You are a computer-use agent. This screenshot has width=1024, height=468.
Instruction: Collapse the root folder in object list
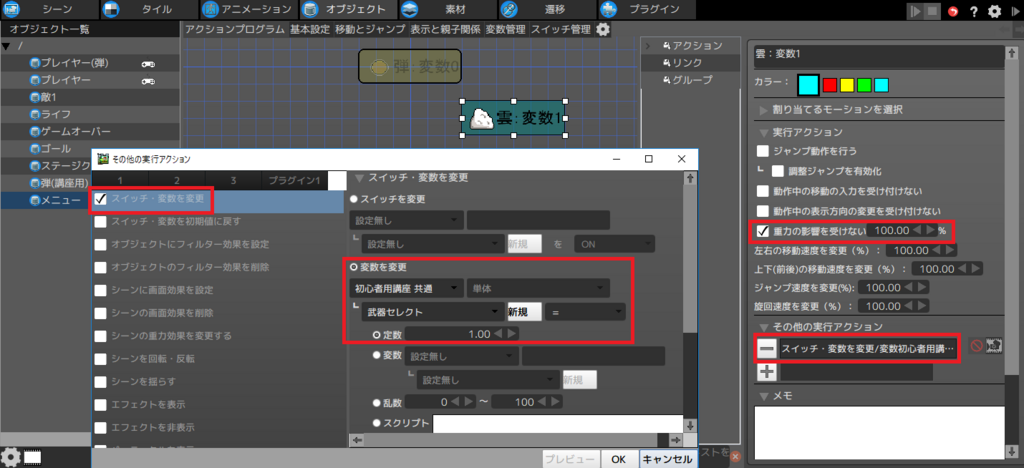point(7,46)
